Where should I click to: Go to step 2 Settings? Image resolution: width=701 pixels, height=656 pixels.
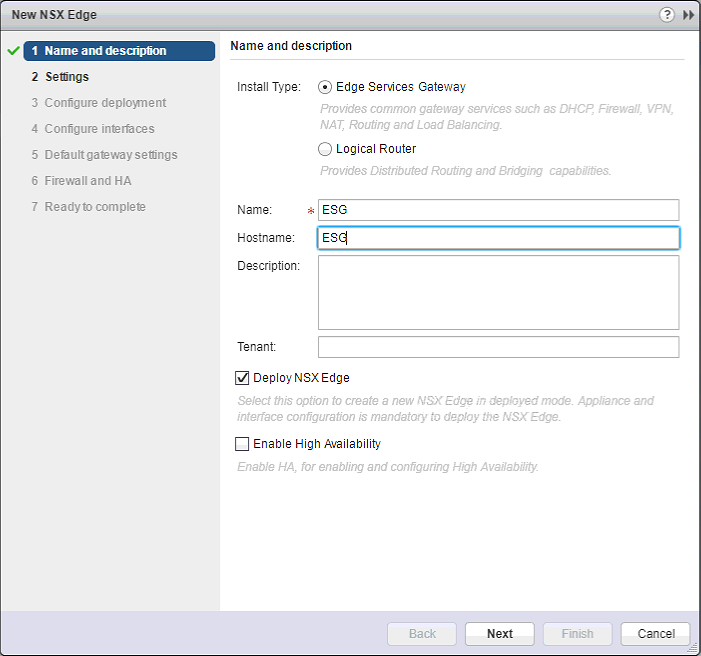66,77
